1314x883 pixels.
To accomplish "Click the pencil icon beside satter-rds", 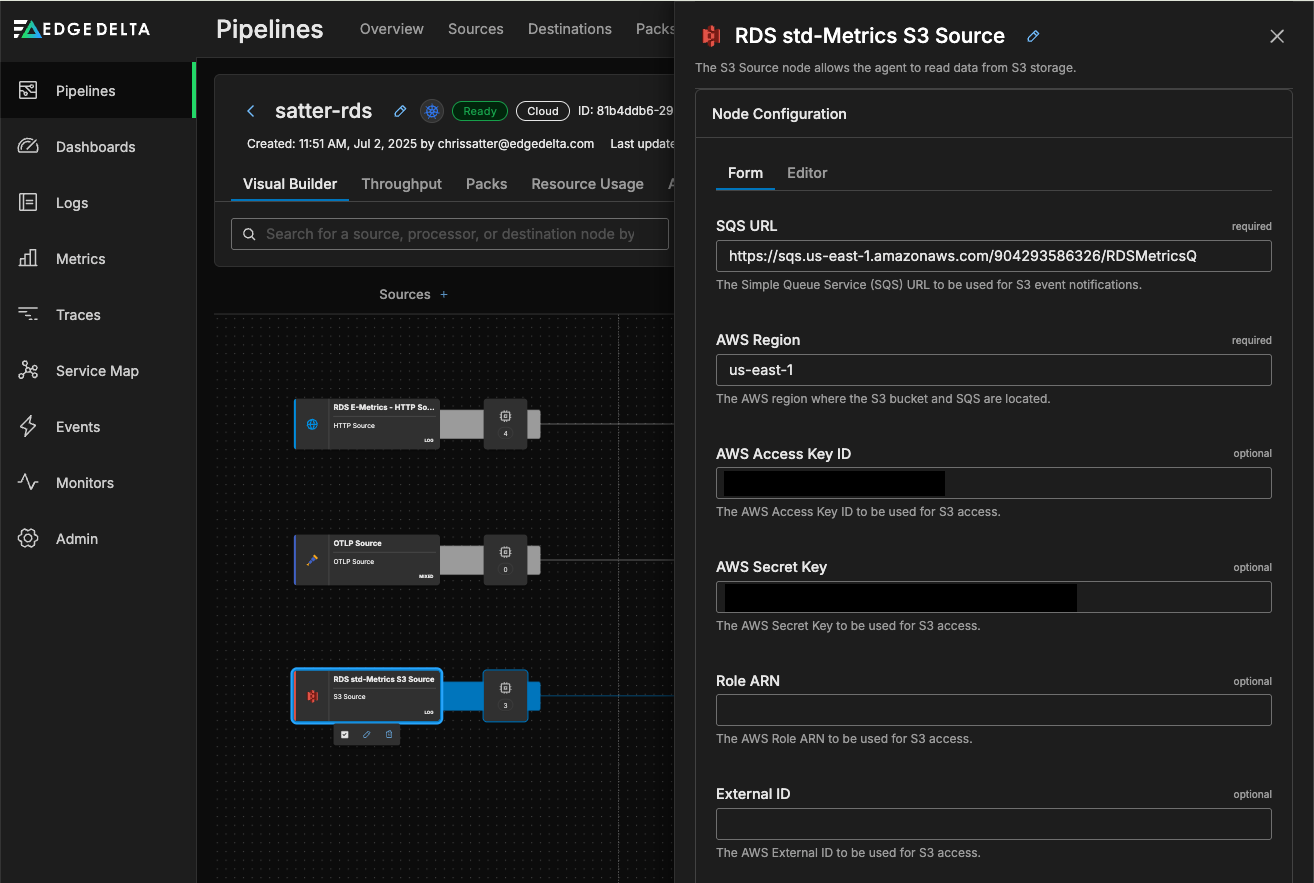I will pyautogui.click(x=400, y=111).
